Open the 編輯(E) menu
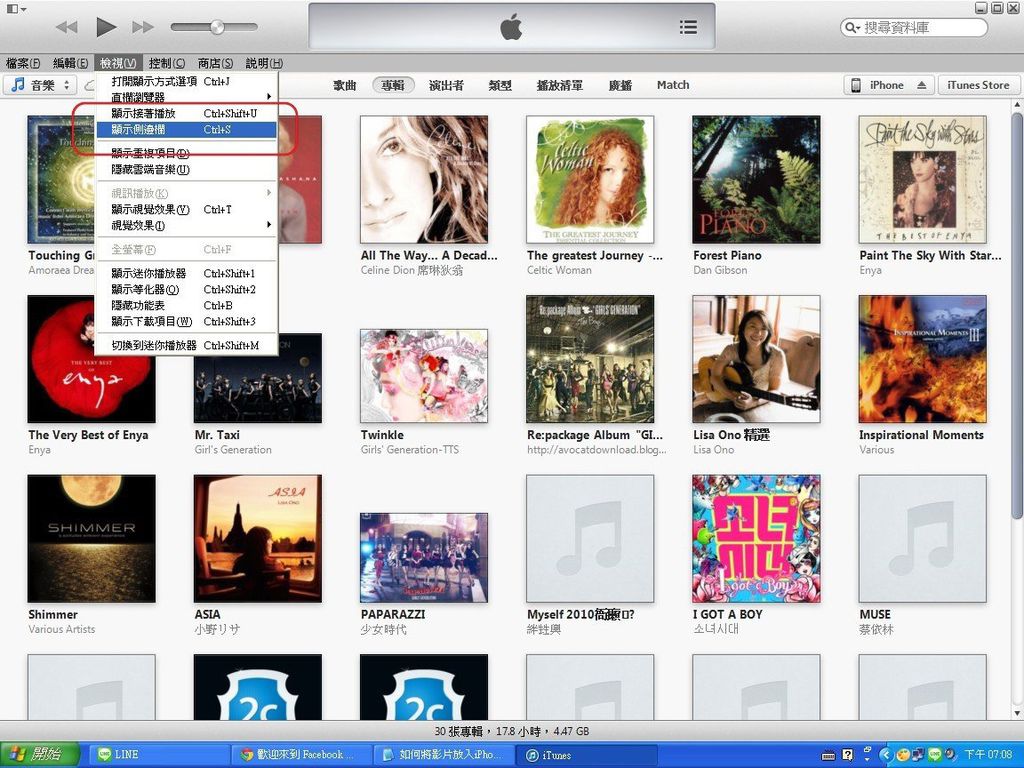 point(70,63)
